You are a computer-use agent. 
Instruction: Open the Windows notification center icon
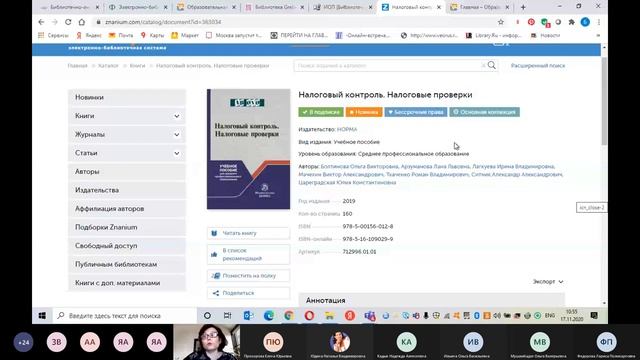coord(594,316)
